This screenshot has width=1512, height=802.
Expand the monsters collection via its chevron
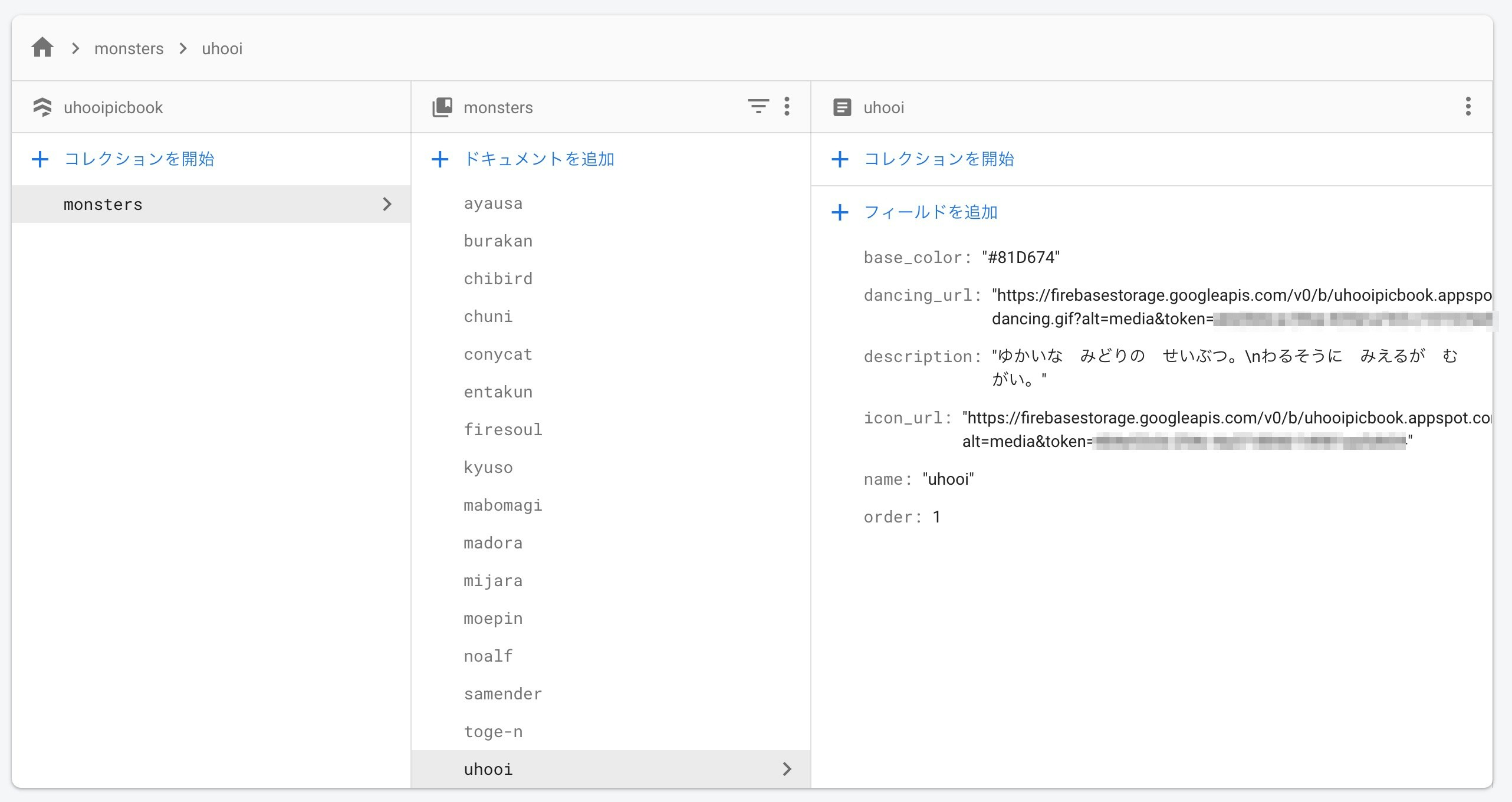tap(387, 204)
